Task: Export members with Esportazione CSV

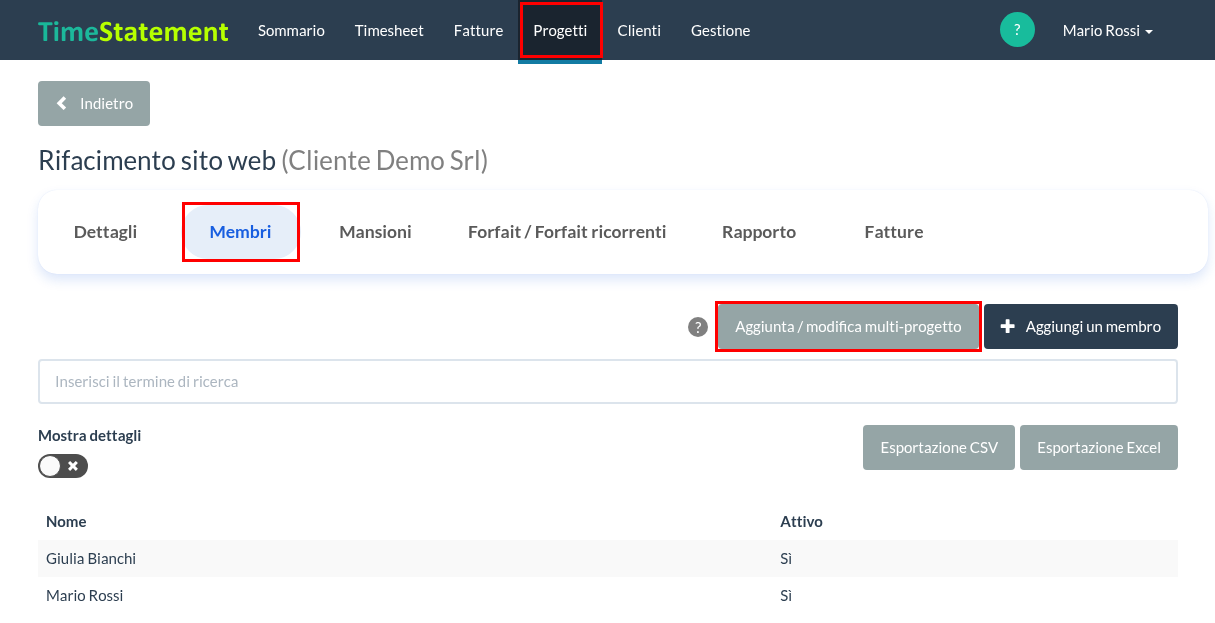Action: click(x=939, y=448)
